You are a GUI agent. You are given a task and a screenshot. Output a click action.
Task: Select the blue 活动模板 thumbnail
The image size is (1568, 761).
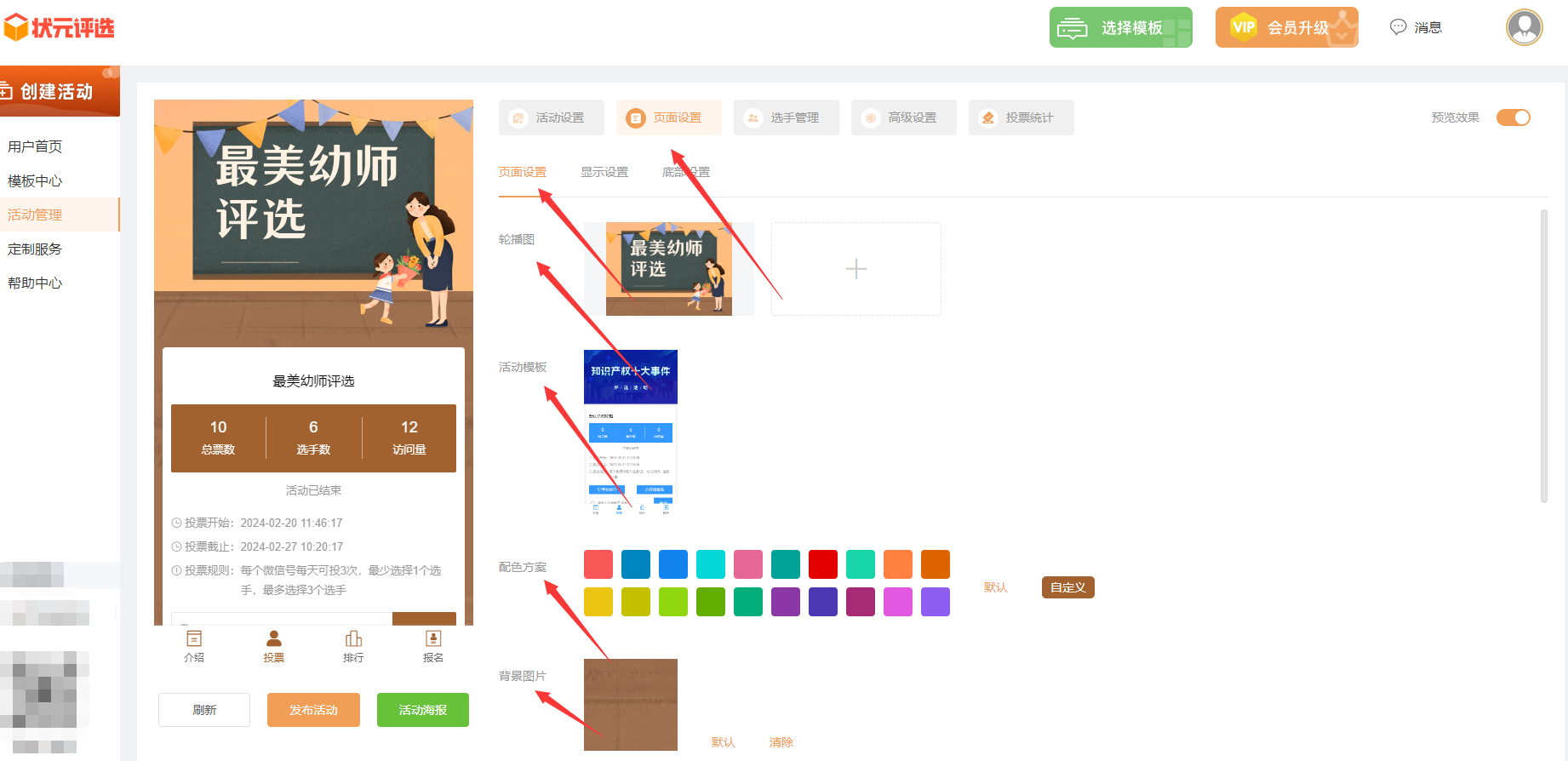630,432
